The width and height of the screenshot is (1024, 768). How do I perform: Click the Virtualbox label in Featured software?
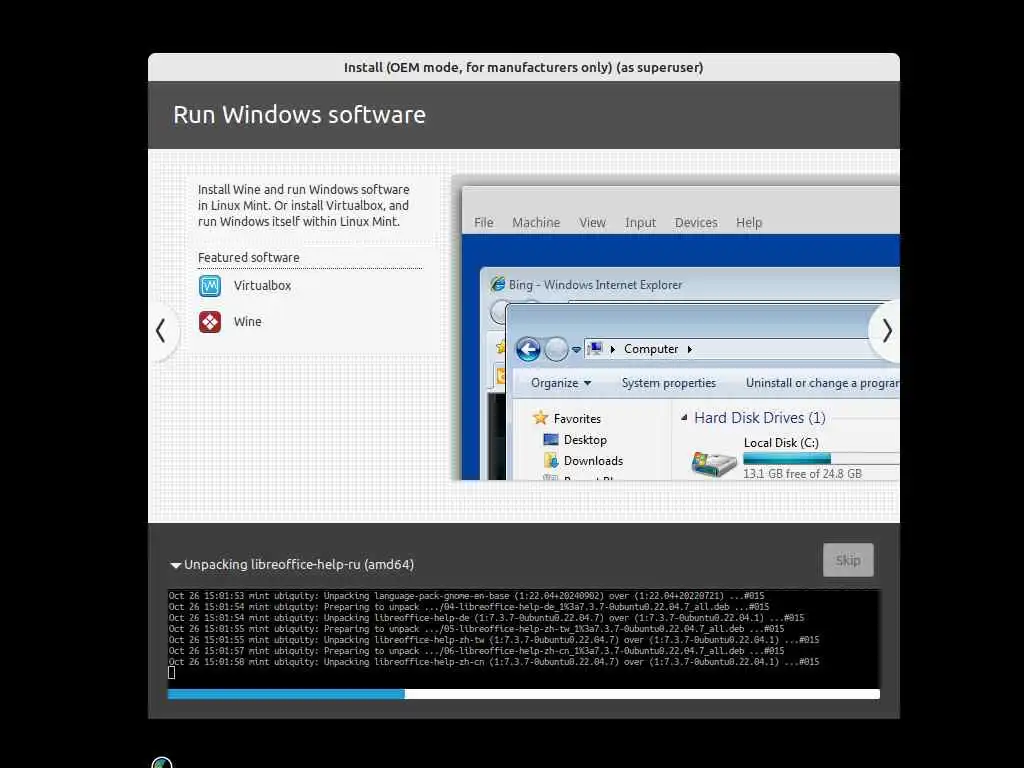click(x=263, y=286)
